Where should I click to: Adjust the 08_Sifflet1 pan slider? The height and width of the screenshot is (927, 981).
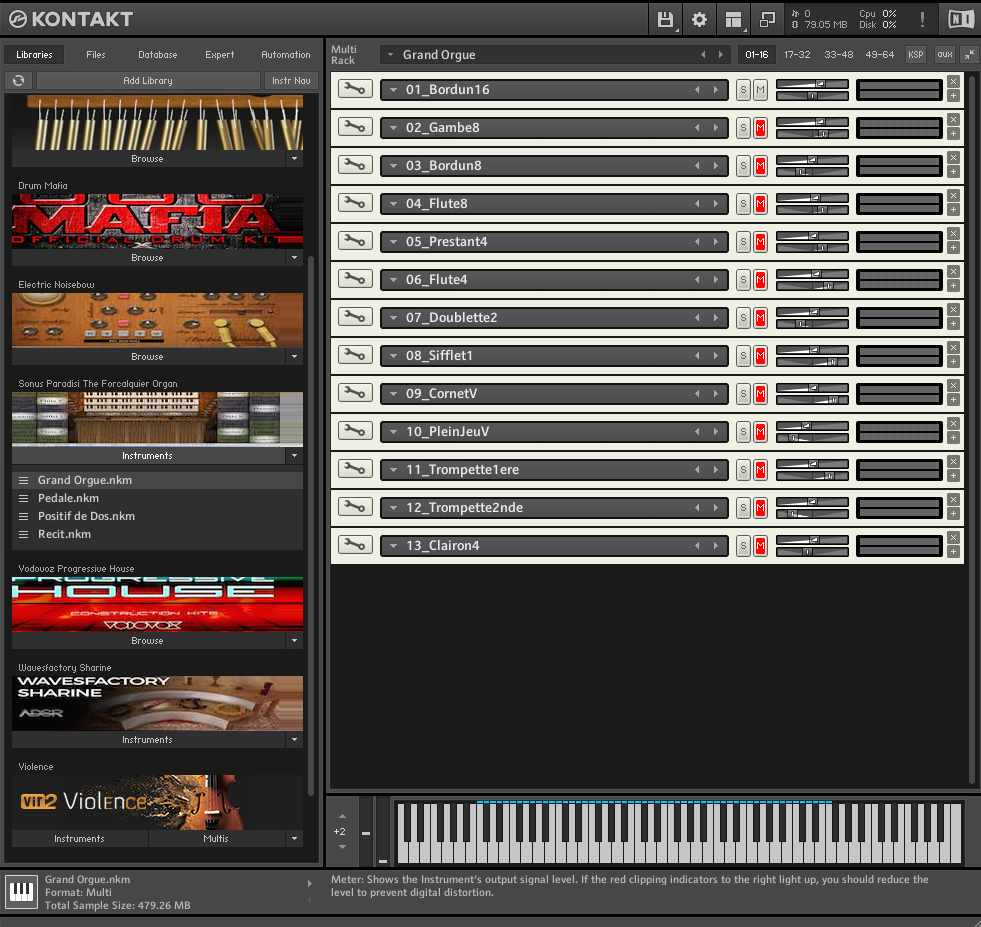811,362
